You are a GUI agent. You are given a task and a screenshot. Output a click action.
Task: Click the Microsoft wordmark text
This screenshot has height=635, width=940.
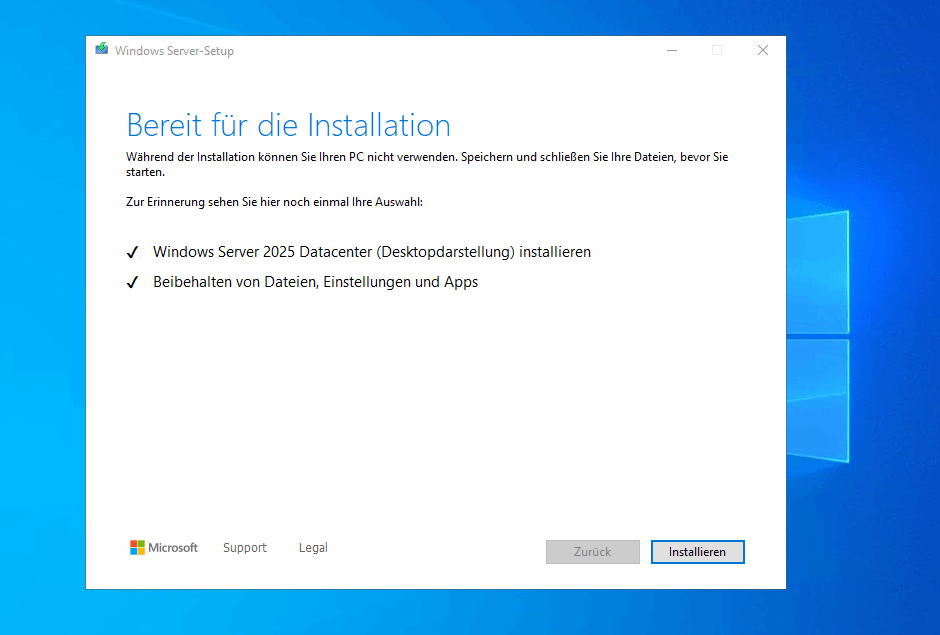[x=173, y=548]
